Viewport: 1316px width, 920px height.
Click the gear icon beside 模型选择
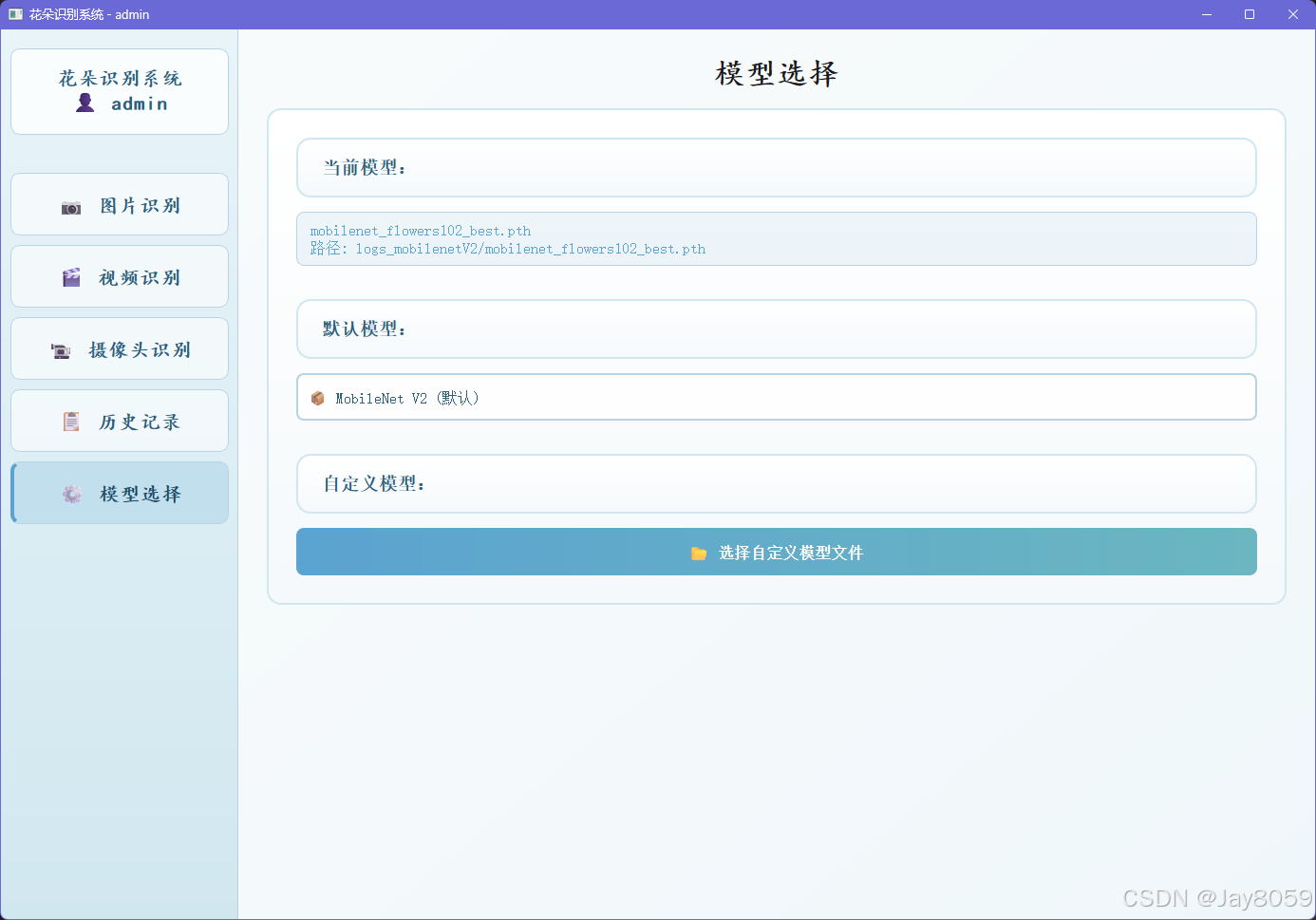tap(72, 494)
